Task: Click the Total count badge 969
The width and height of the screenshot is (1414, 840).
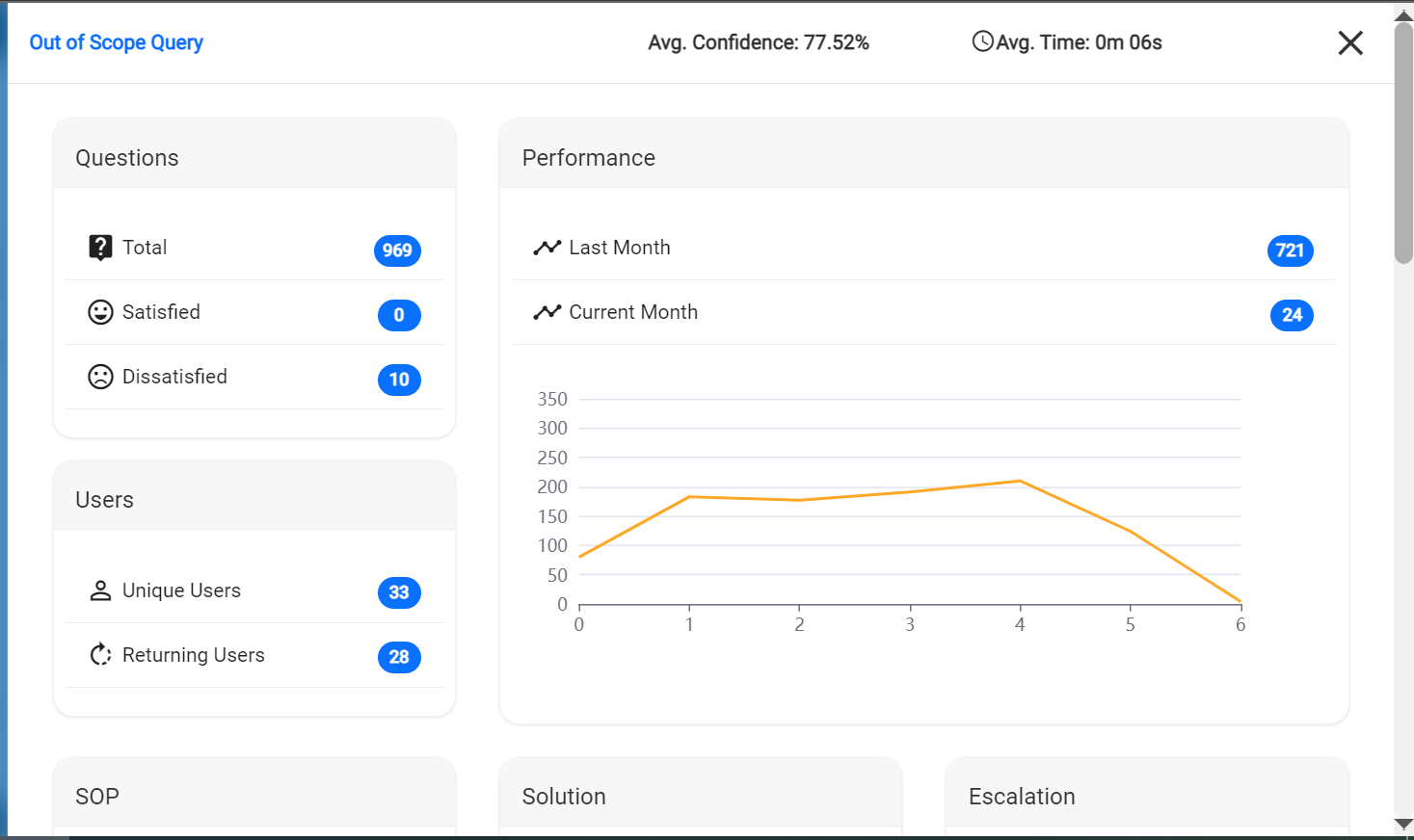Action: pyautogui.click(x=397, y=250)
